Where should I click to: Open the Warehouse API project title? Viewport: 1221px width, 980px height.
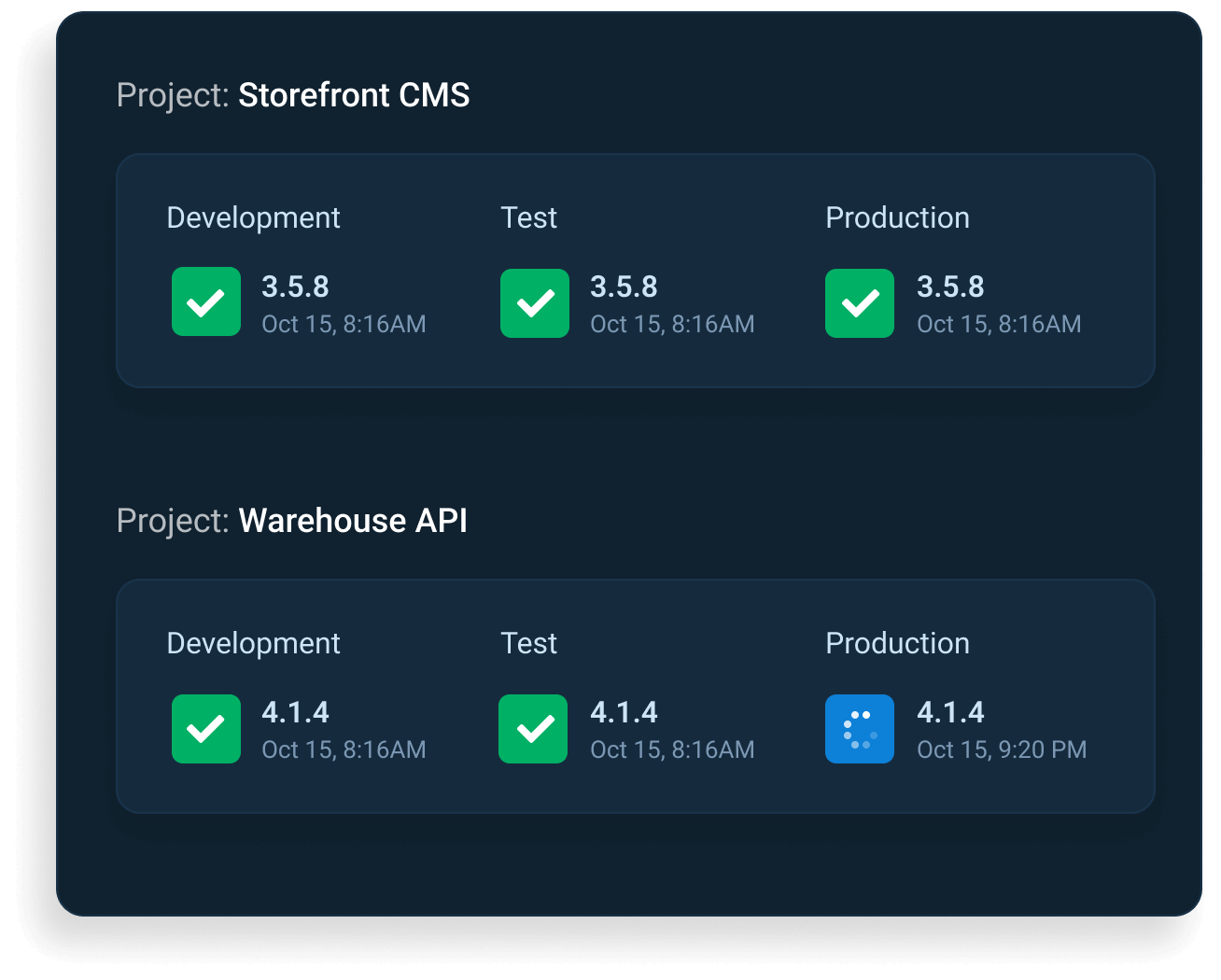[292, 521]
